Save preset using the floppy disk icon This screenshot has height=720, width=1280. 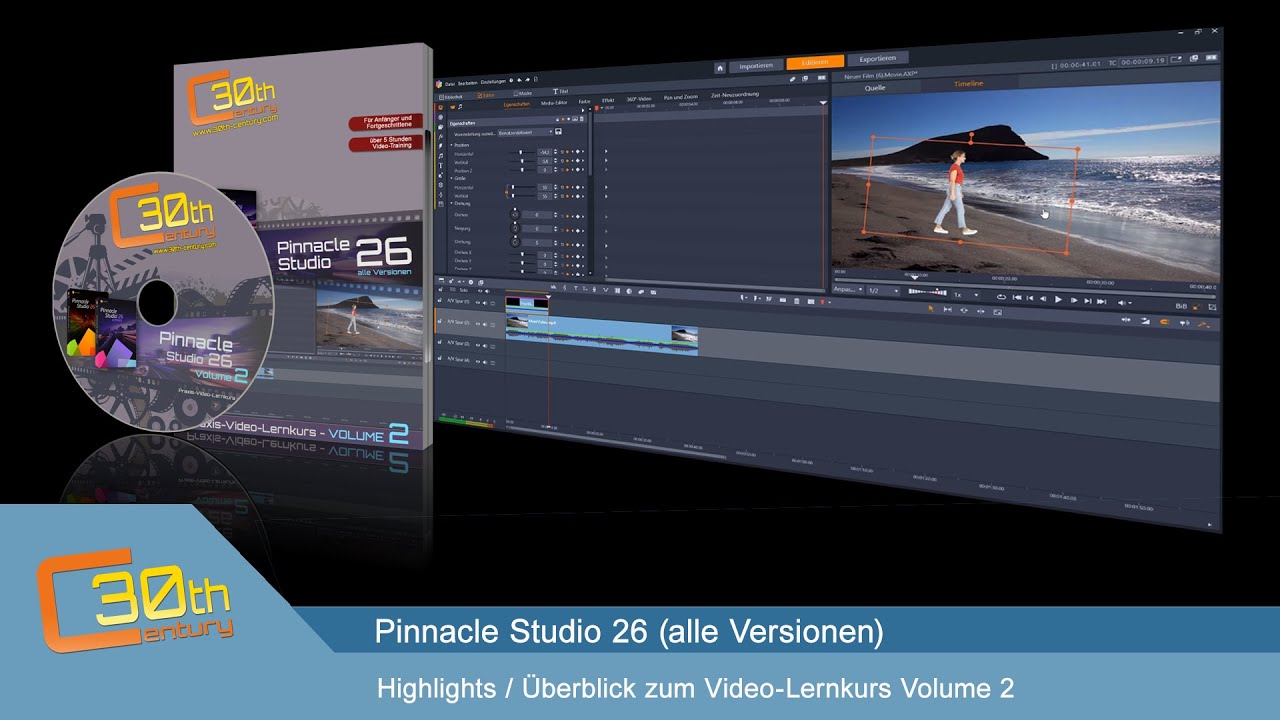pos(558,132)
